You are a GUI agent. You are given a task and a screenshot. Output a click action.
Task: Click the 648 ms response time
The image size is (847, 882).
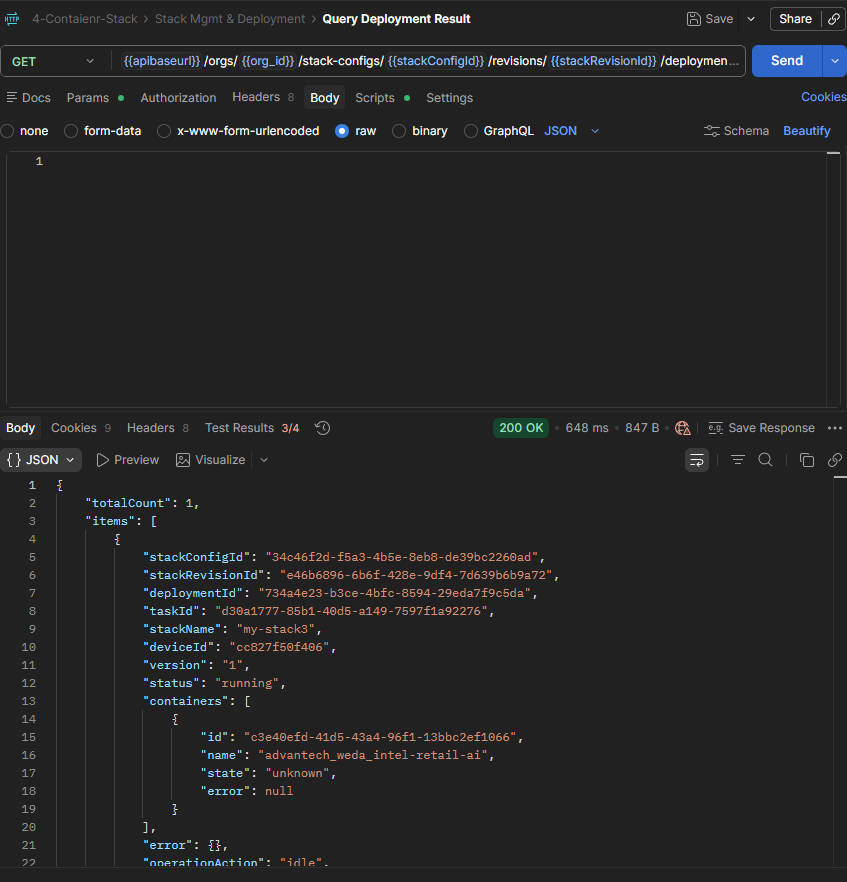(x=587, y=428)
